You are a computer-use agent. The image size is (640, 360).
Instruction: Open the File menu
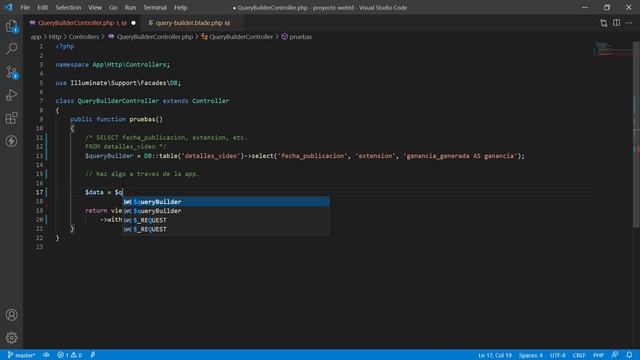click(25, 7)
